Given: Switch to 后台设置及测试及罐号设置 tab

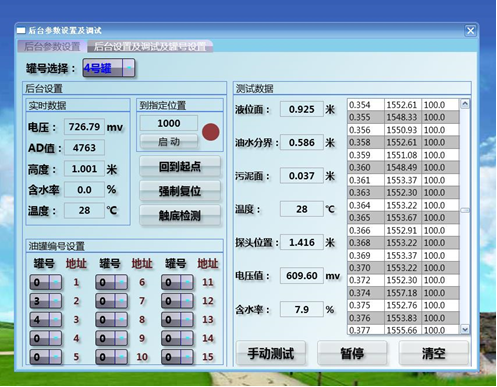Looking at the screenshot, I should click(150, 46).
